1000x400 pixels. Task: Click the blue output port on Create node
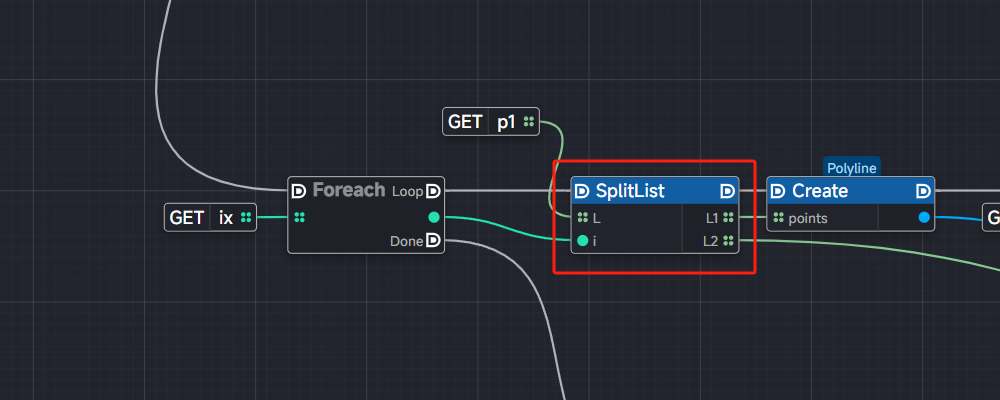tap(924, 217)
